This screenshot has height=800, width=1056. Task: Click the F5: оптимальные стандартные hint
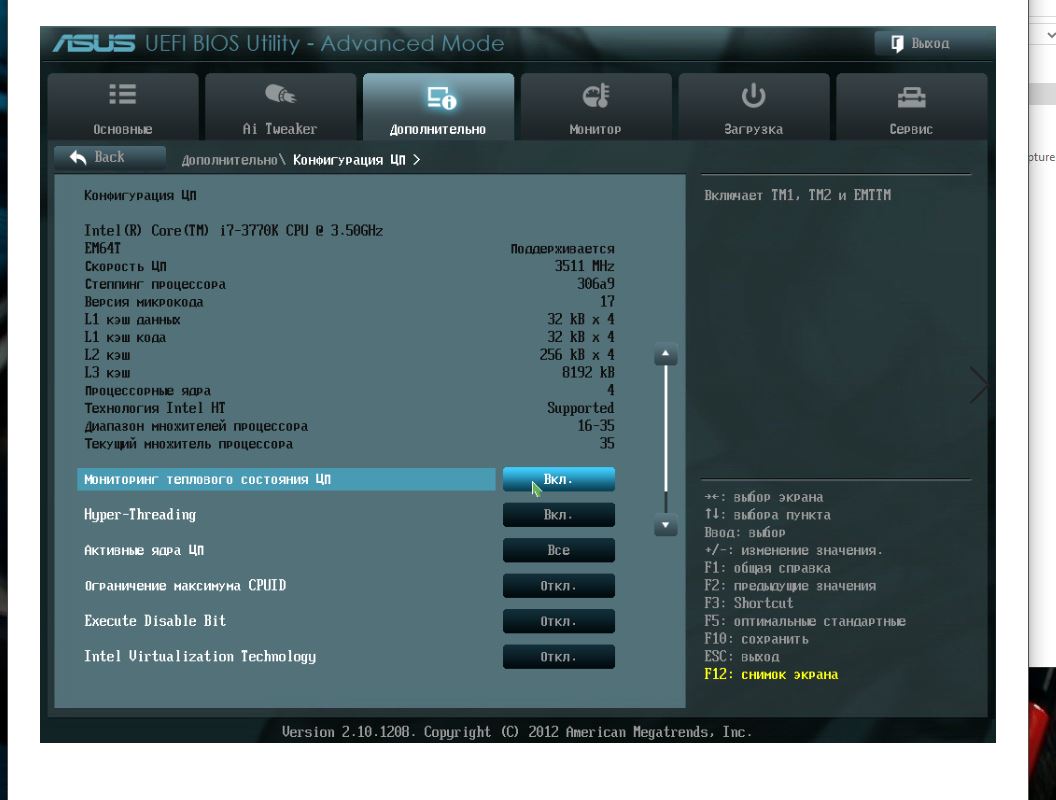coord(805,622)
